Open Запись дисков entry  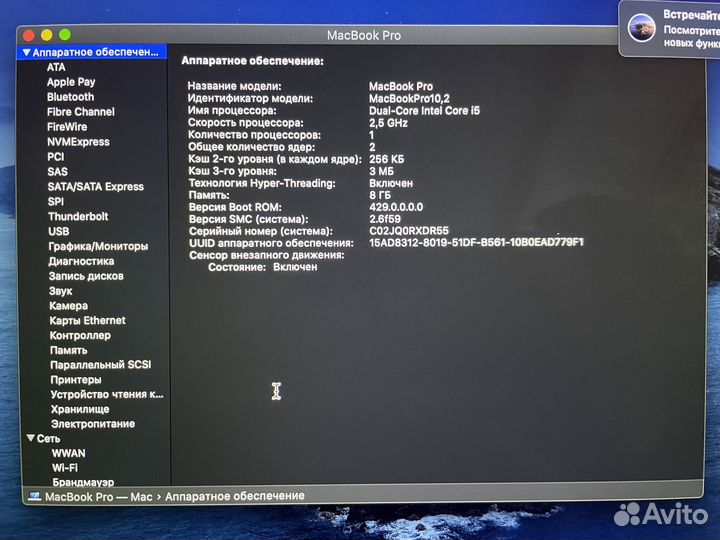(86, 276)
